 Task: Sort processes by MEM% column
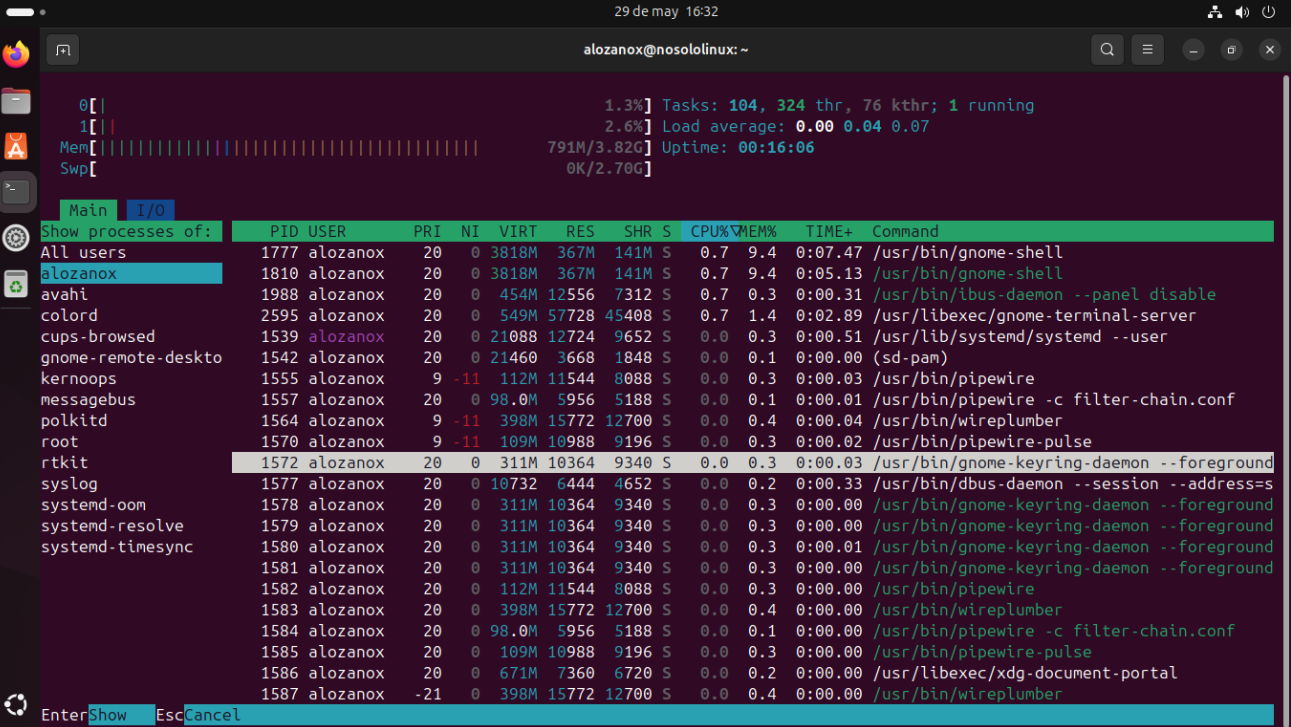[x=758, y=232]
